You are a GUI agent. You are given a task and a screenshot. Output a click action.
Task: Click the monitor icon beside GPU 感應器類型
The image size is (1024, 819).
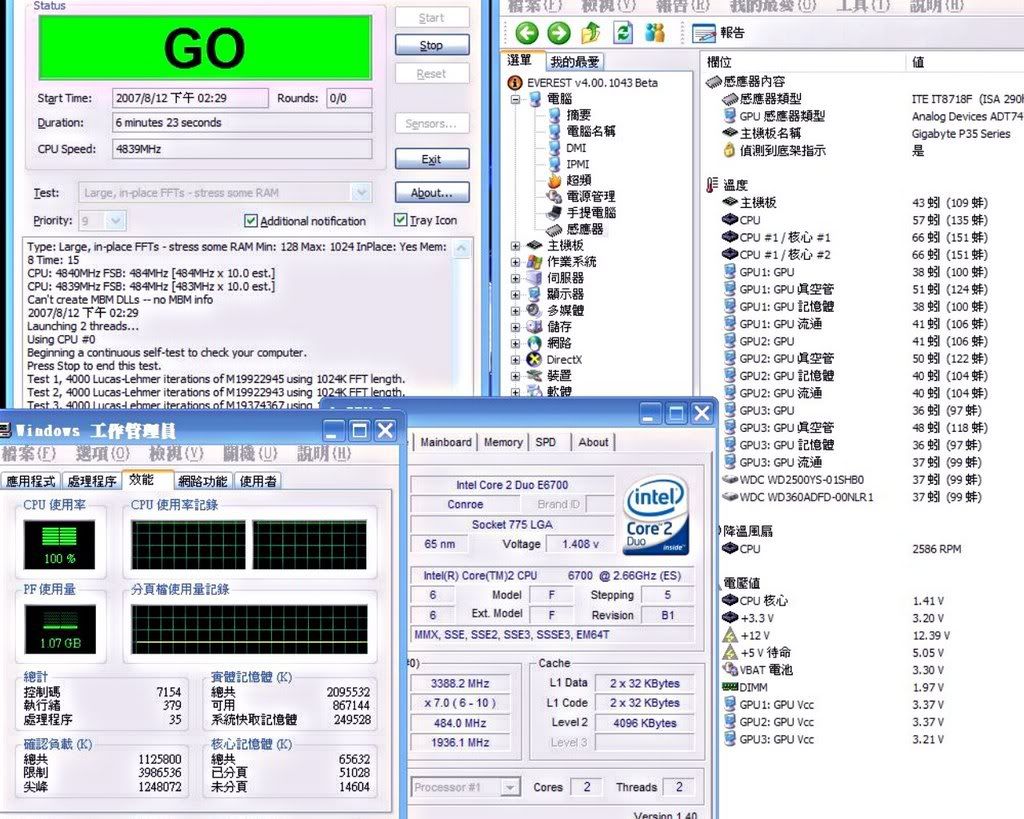click(730, 116)
